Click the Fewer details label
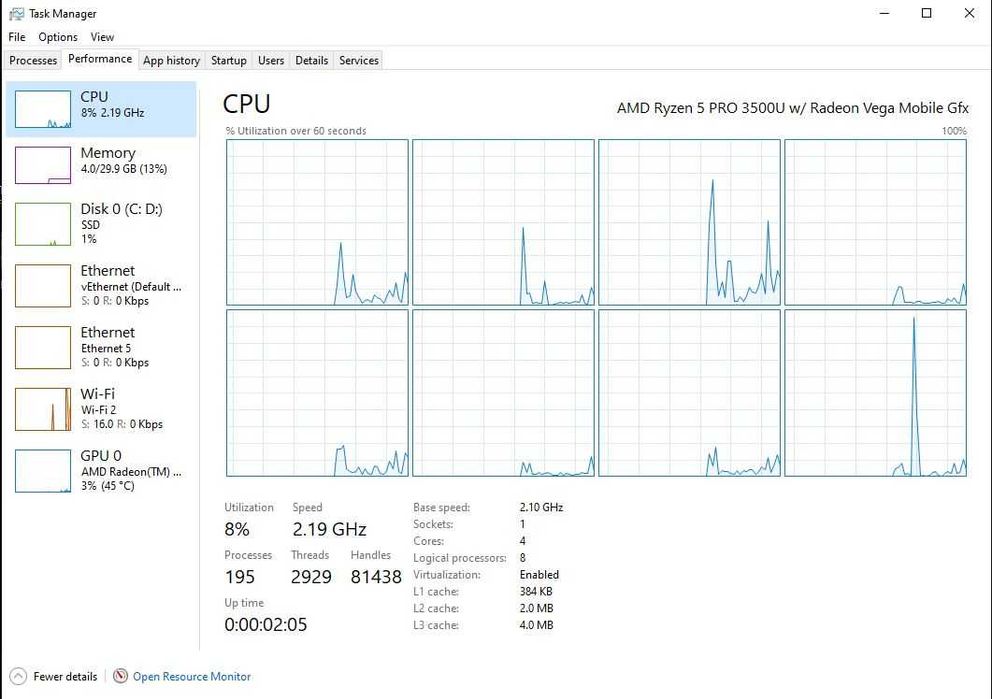Image resolution: width=992 pixels, height=699 pixels. coord(65,676)
